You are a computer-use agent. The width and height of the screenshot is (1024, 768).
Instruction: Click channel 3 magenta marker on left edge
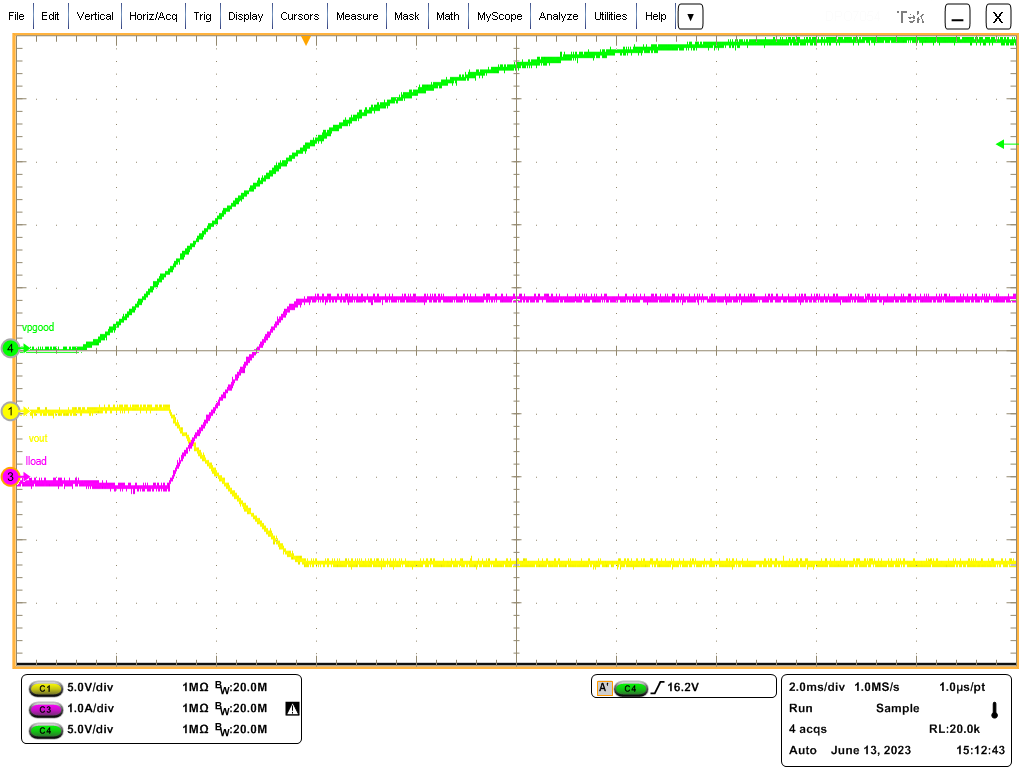pyautogui.click(x=9, y=477)
